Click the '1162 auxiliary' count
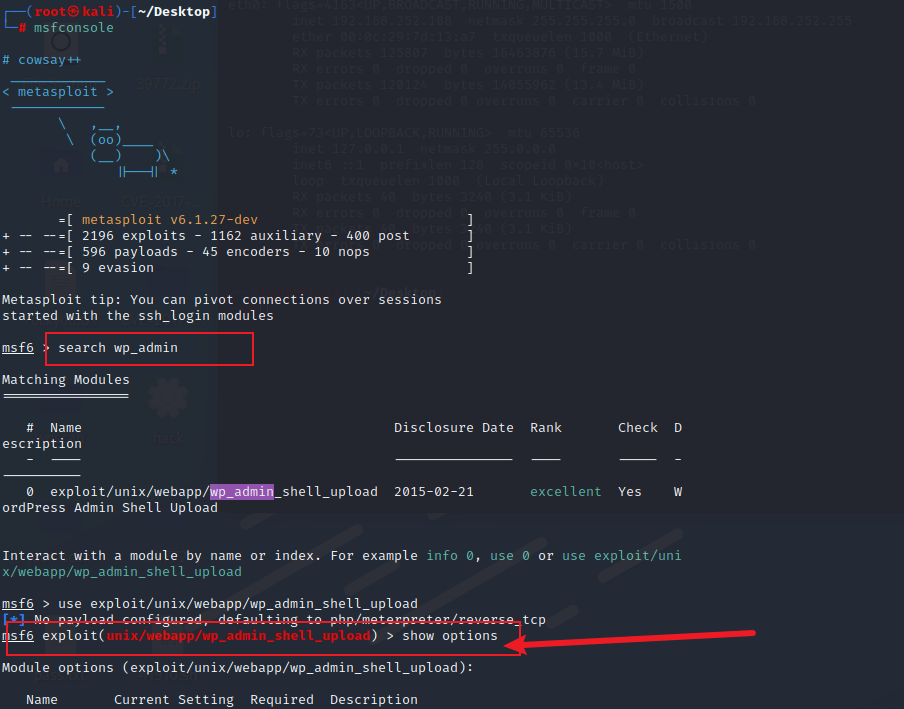The height and width of the screenshot is (709, 904). tap(266, 236)
